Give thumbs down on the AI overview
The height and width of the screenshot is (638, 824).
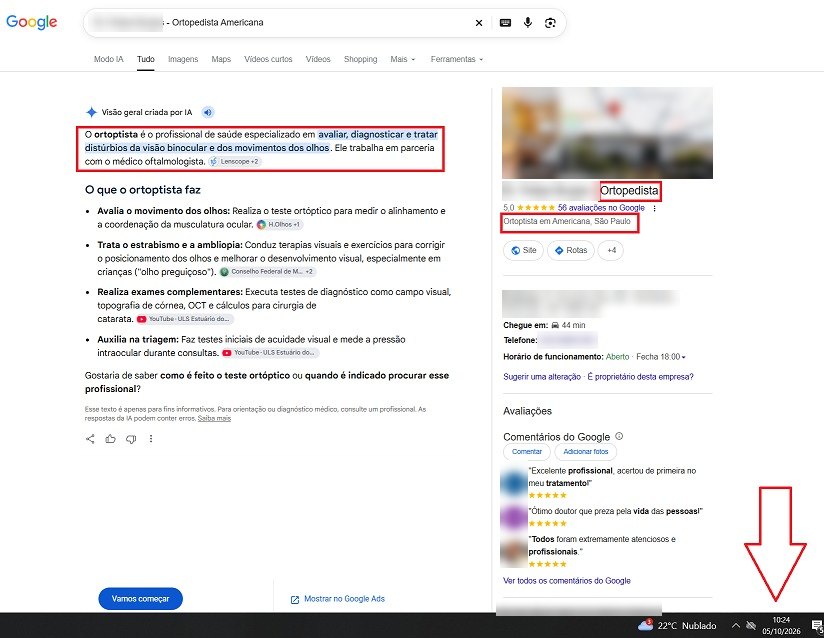(x=131, y=439)
